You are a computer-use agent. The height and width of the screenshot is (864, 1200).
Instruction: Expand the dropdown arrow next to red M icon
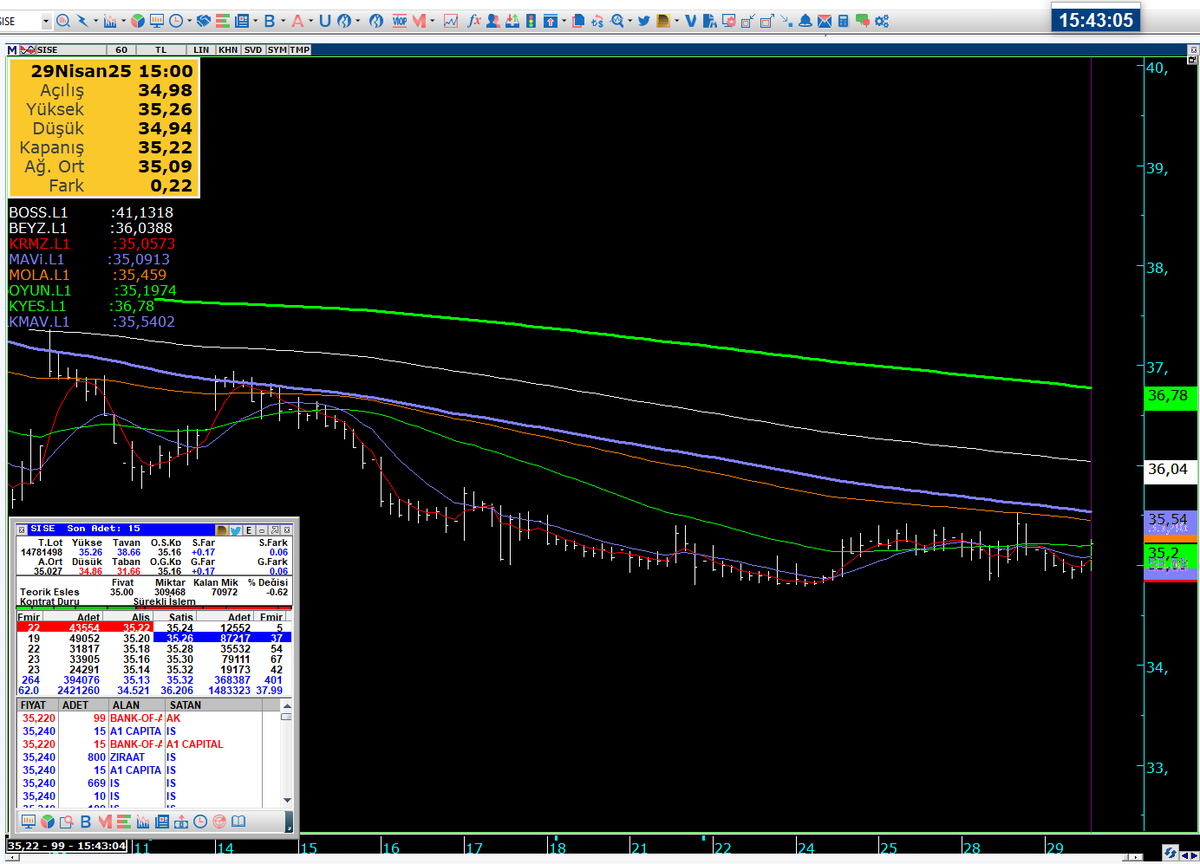tap(432, 20)
